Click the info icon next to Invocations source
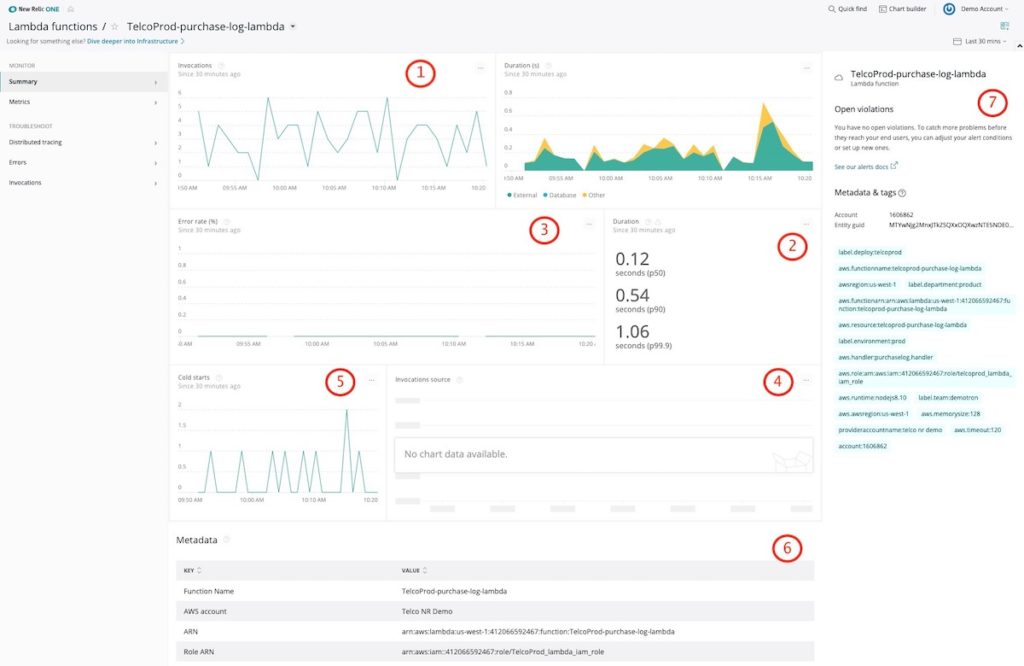 pos(459,379)
